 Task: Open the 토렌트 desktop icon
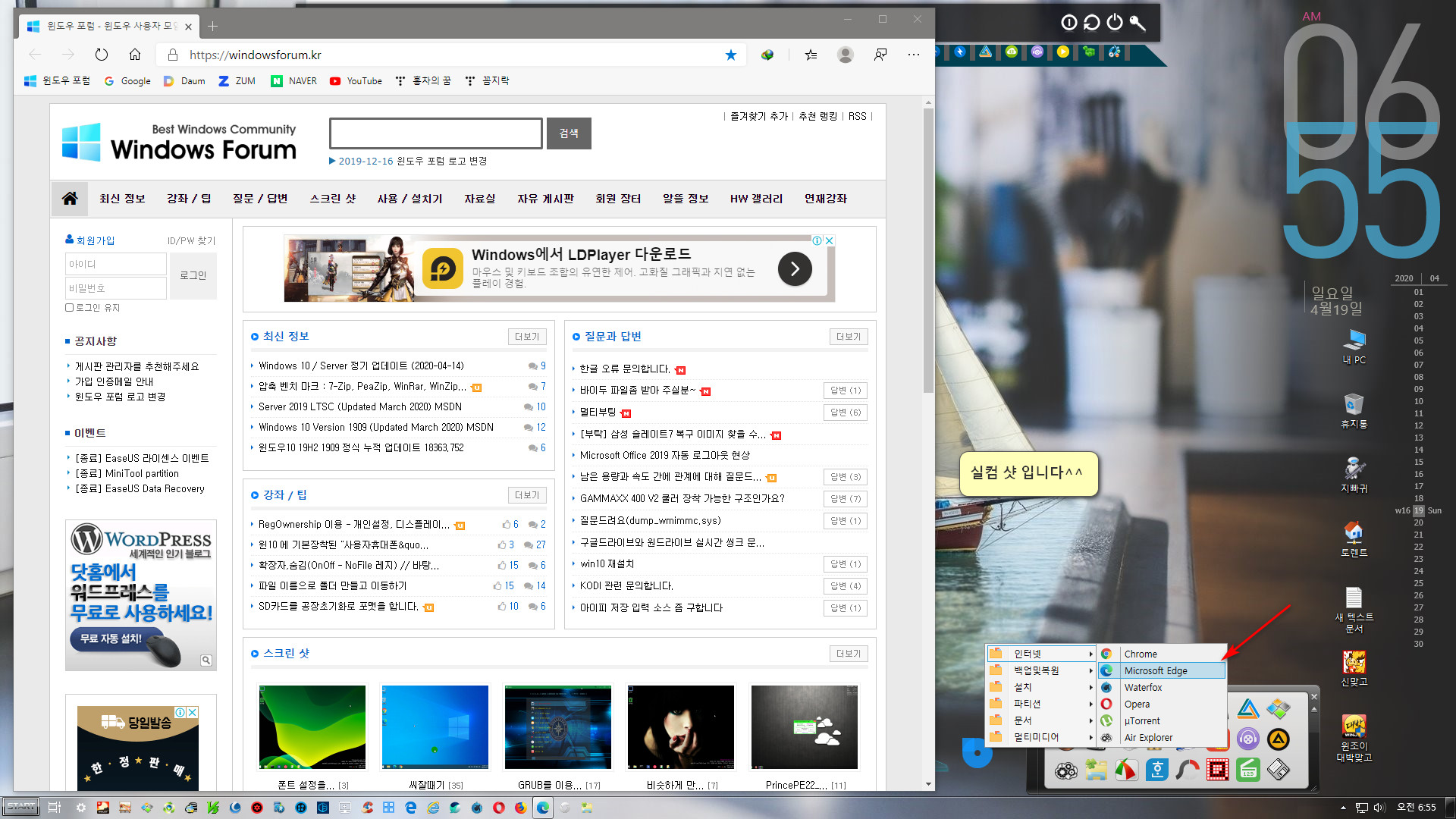click(1354, 539)
